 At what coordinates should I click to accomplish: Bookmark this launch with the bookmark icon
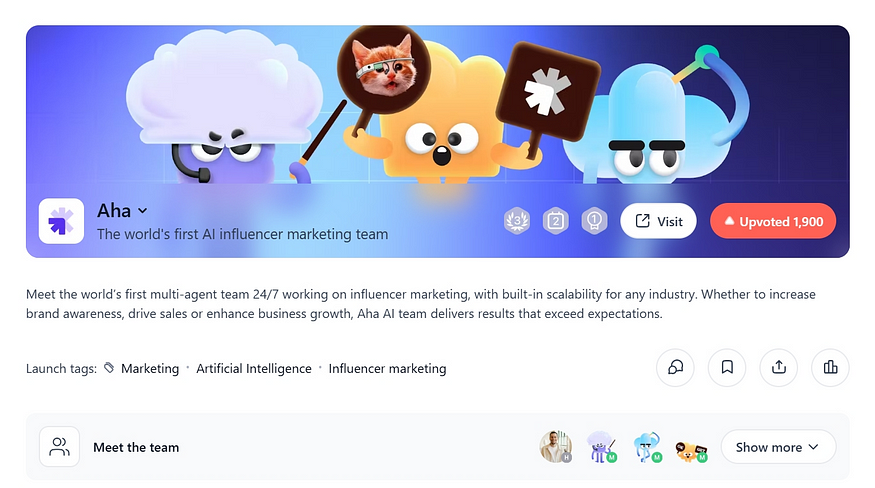727,367
